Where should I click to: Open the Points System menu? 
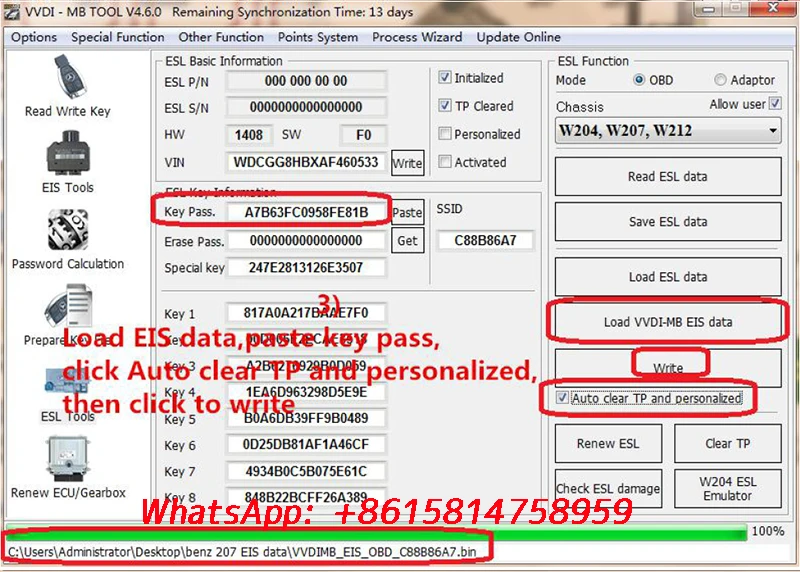(318, 37)
